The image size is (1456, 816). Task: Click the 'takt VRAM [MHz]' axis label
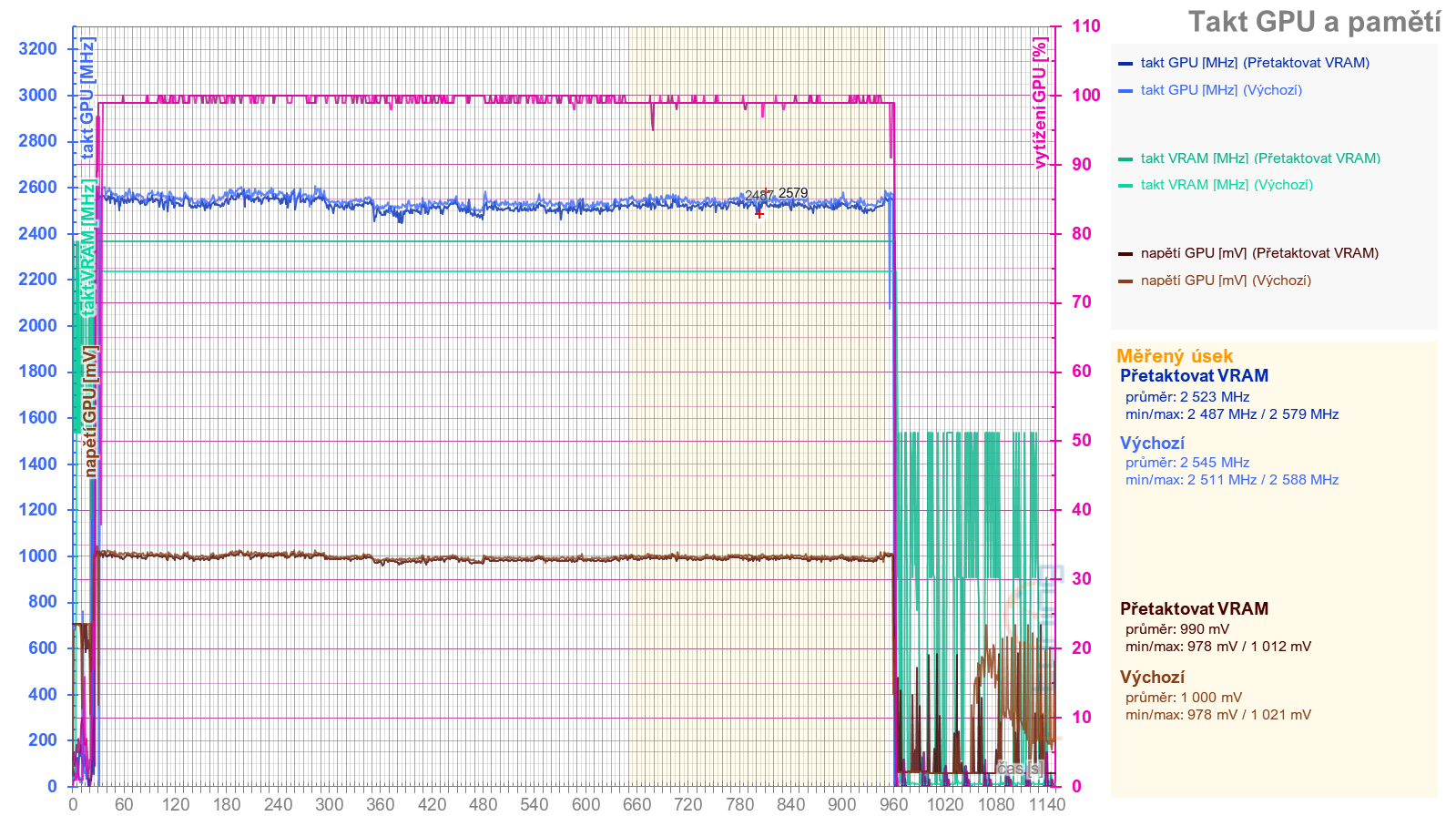coord(87,248)
